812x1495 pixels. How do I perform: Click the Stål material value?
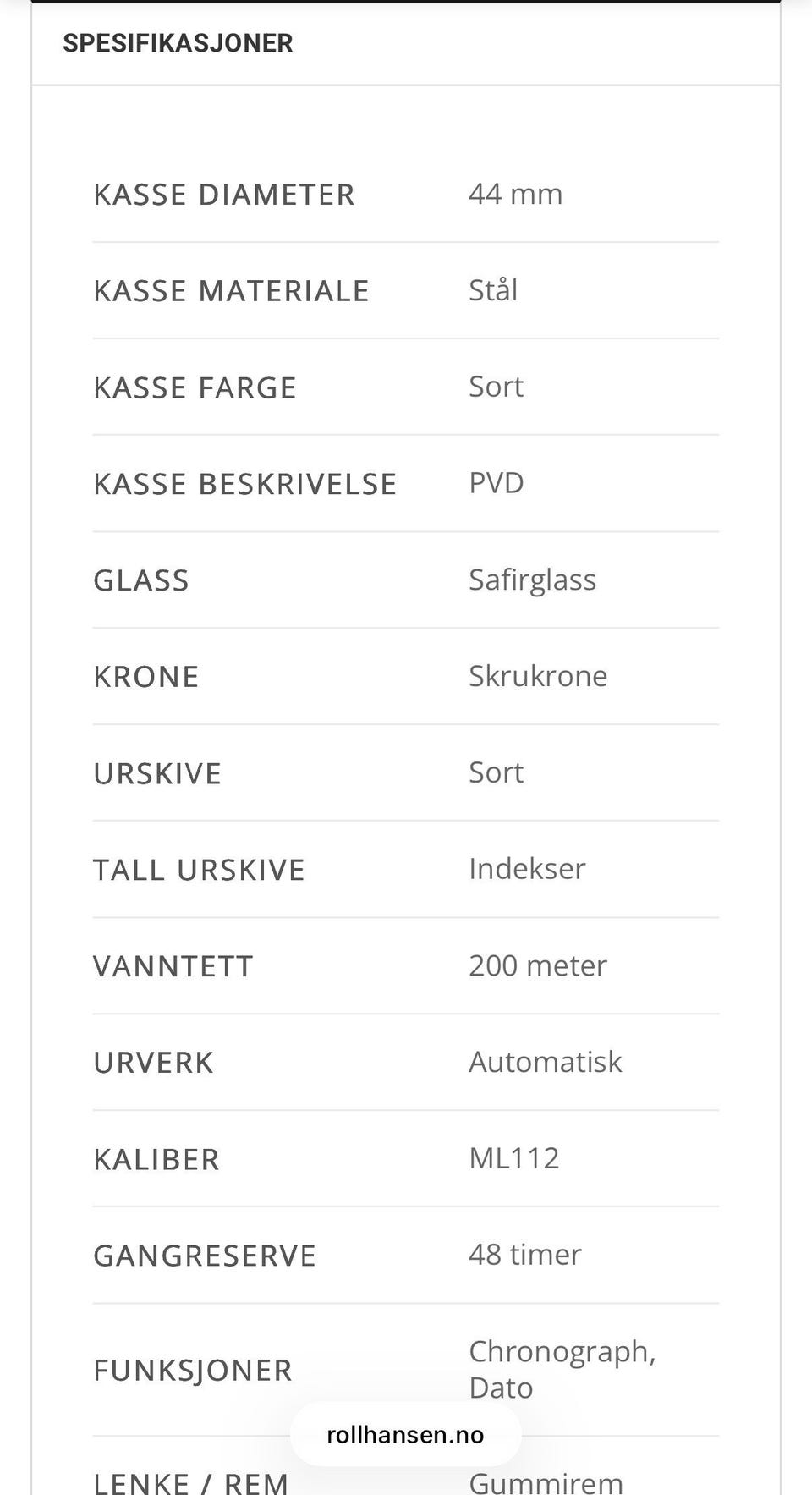tap(493, 290)
